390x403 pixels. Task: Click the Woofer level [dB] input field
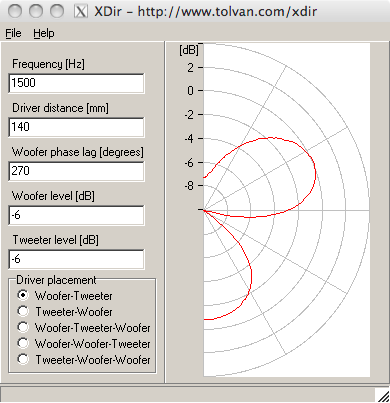(x=77, y=215)
